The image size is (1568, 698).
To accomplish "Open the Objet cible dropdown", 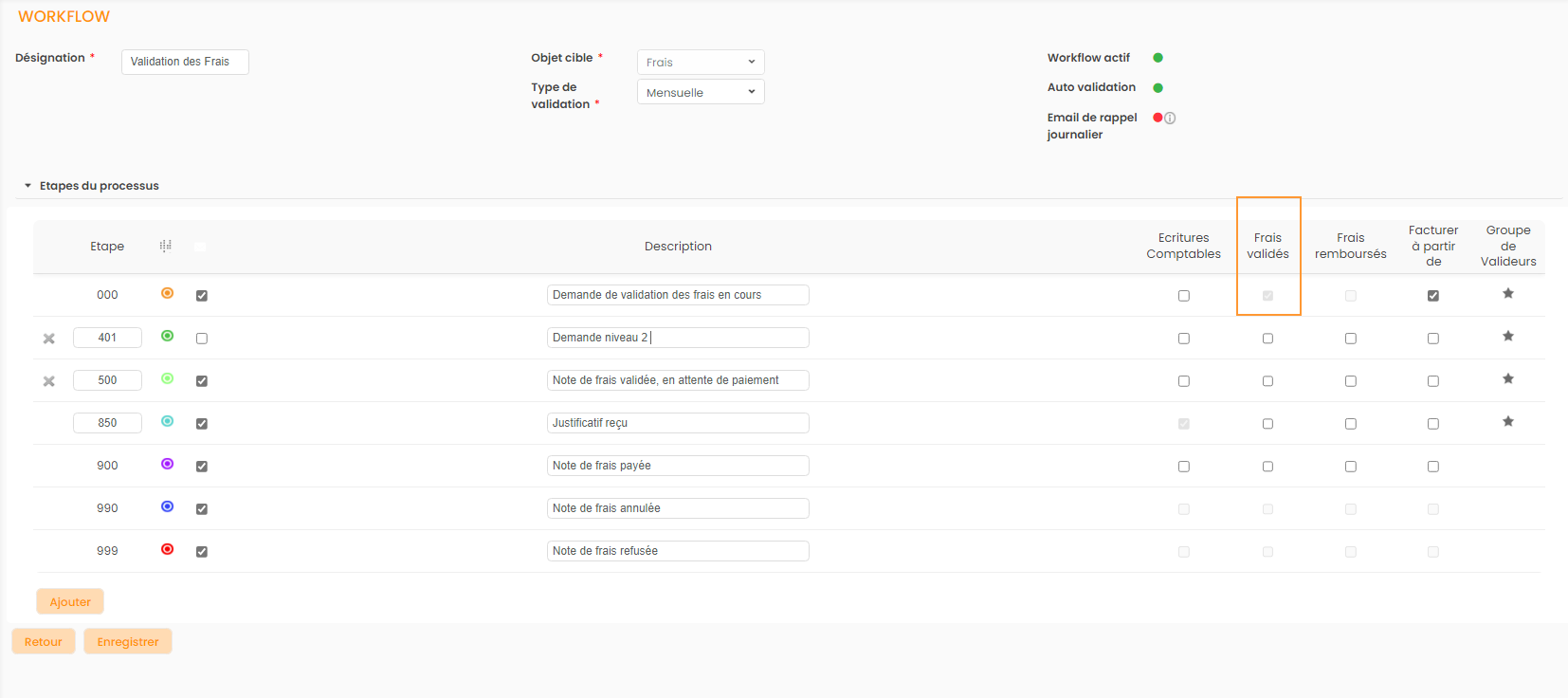I will [x=701, y=63].
